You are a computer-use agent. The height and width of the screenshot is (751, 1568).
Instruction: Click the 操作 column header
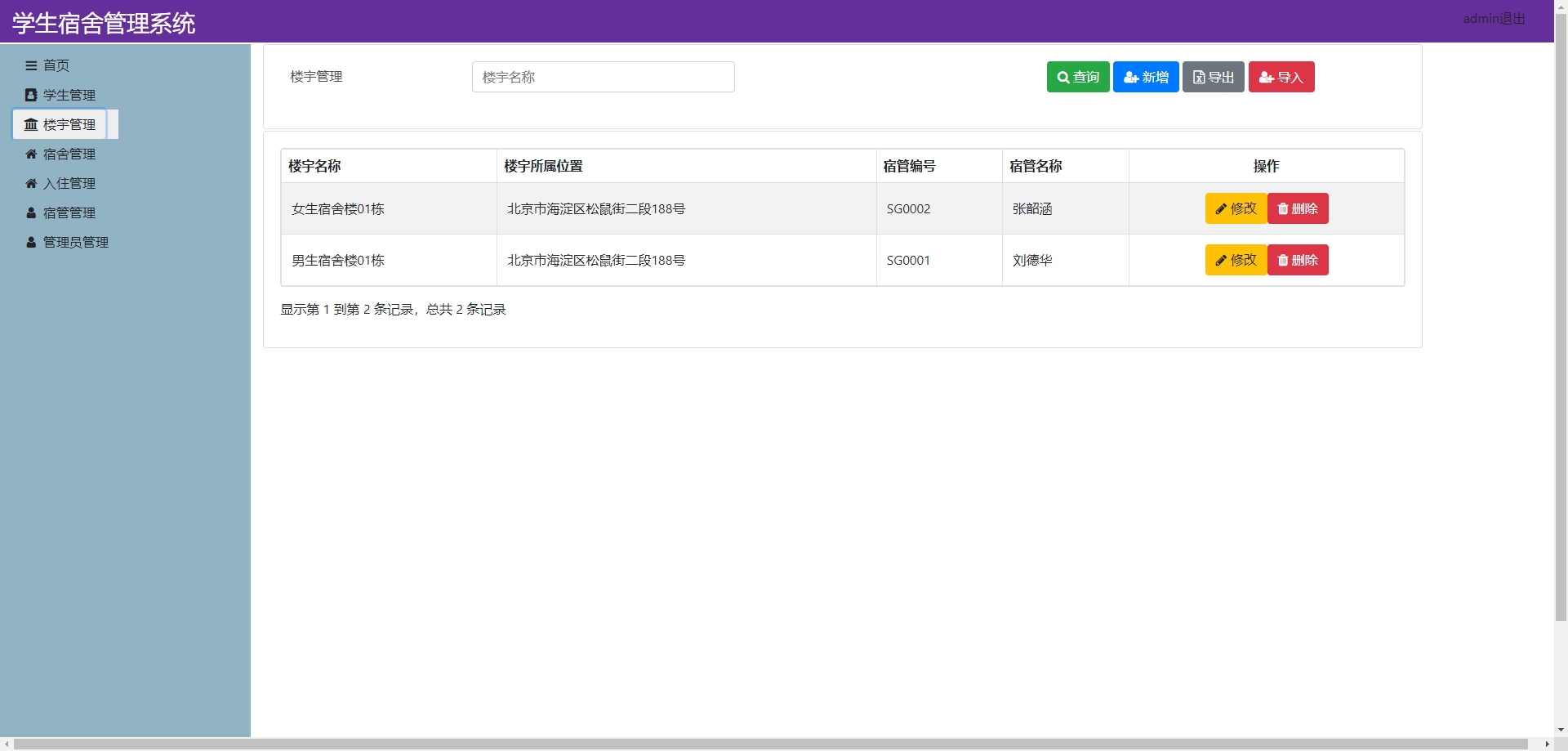click(1267, 166)
